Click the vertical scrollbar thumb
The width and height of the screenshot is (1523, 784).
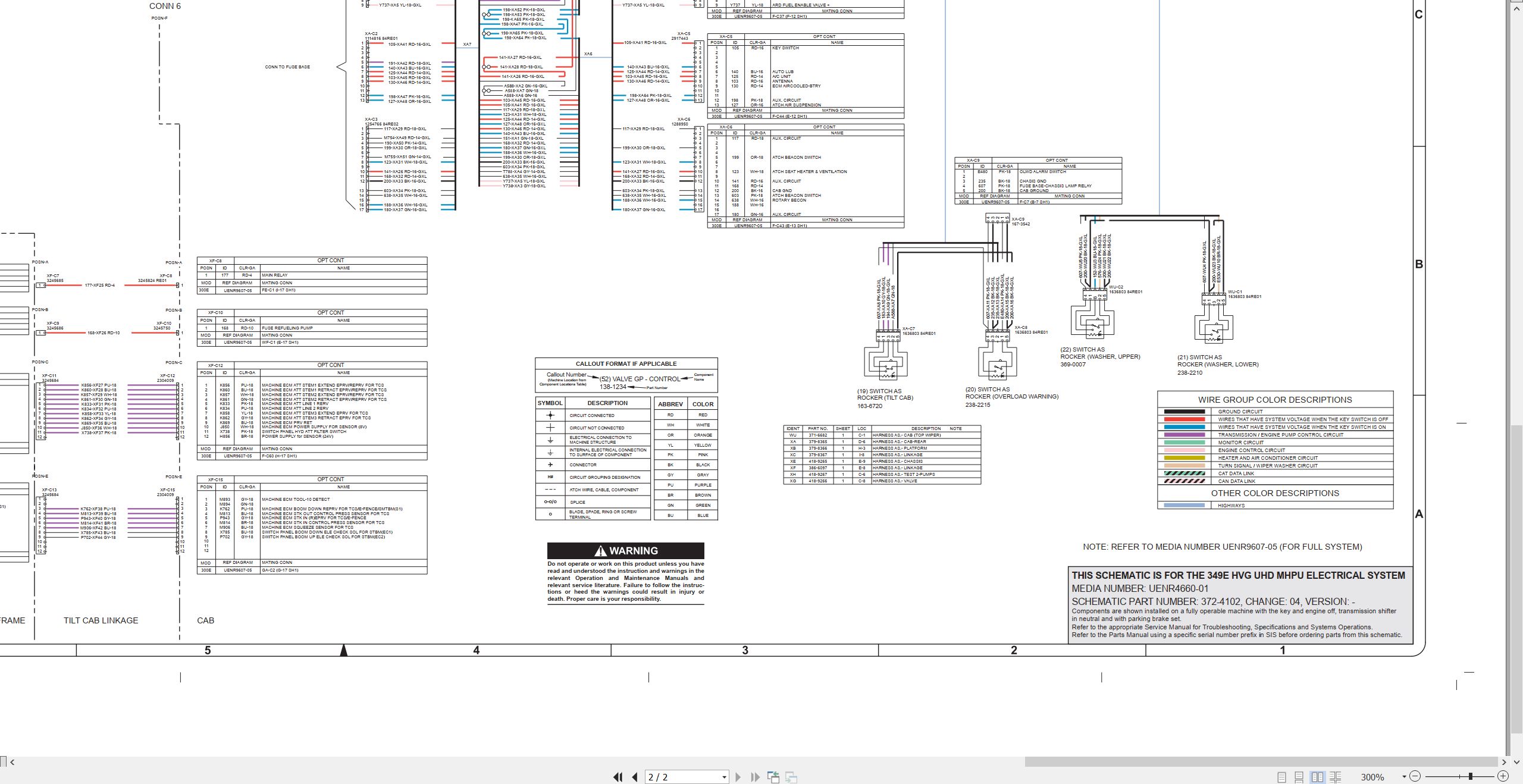1516,580
